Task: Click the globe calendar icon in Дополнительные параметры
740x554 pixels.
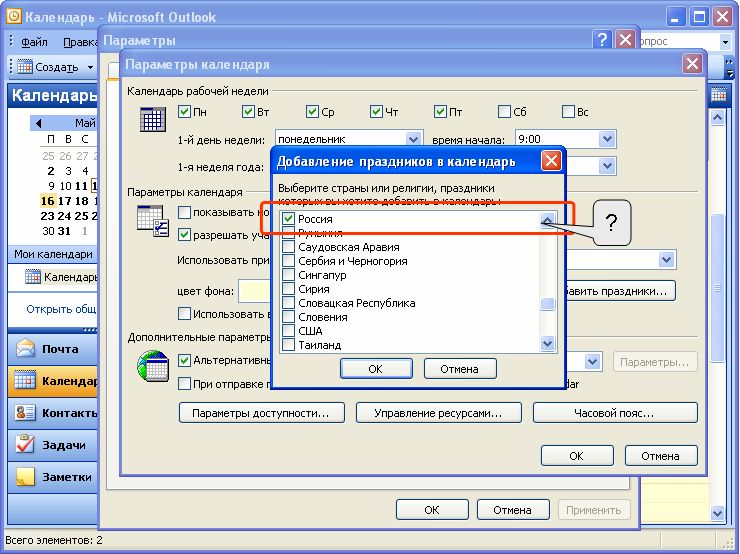Action: pyautogui.click(x=153, y=366)
